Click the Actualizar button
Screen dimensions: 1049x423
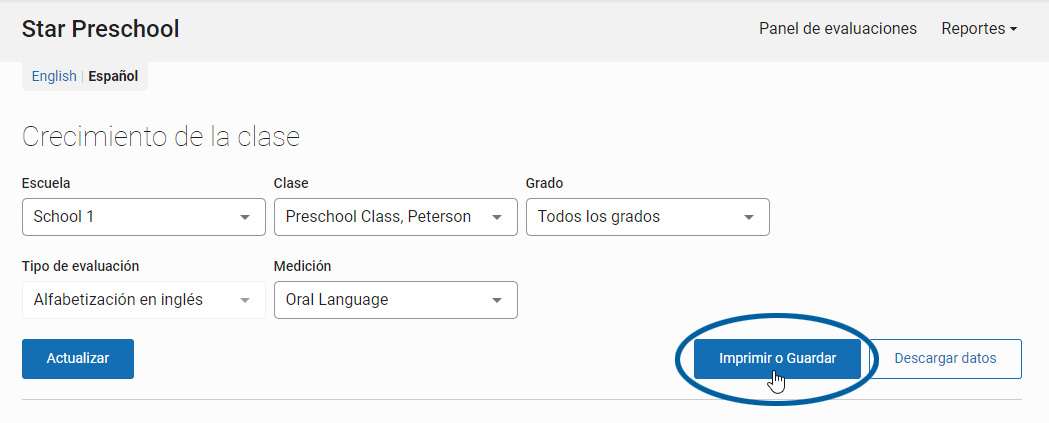pyautogui.click(x=78, y=359)
